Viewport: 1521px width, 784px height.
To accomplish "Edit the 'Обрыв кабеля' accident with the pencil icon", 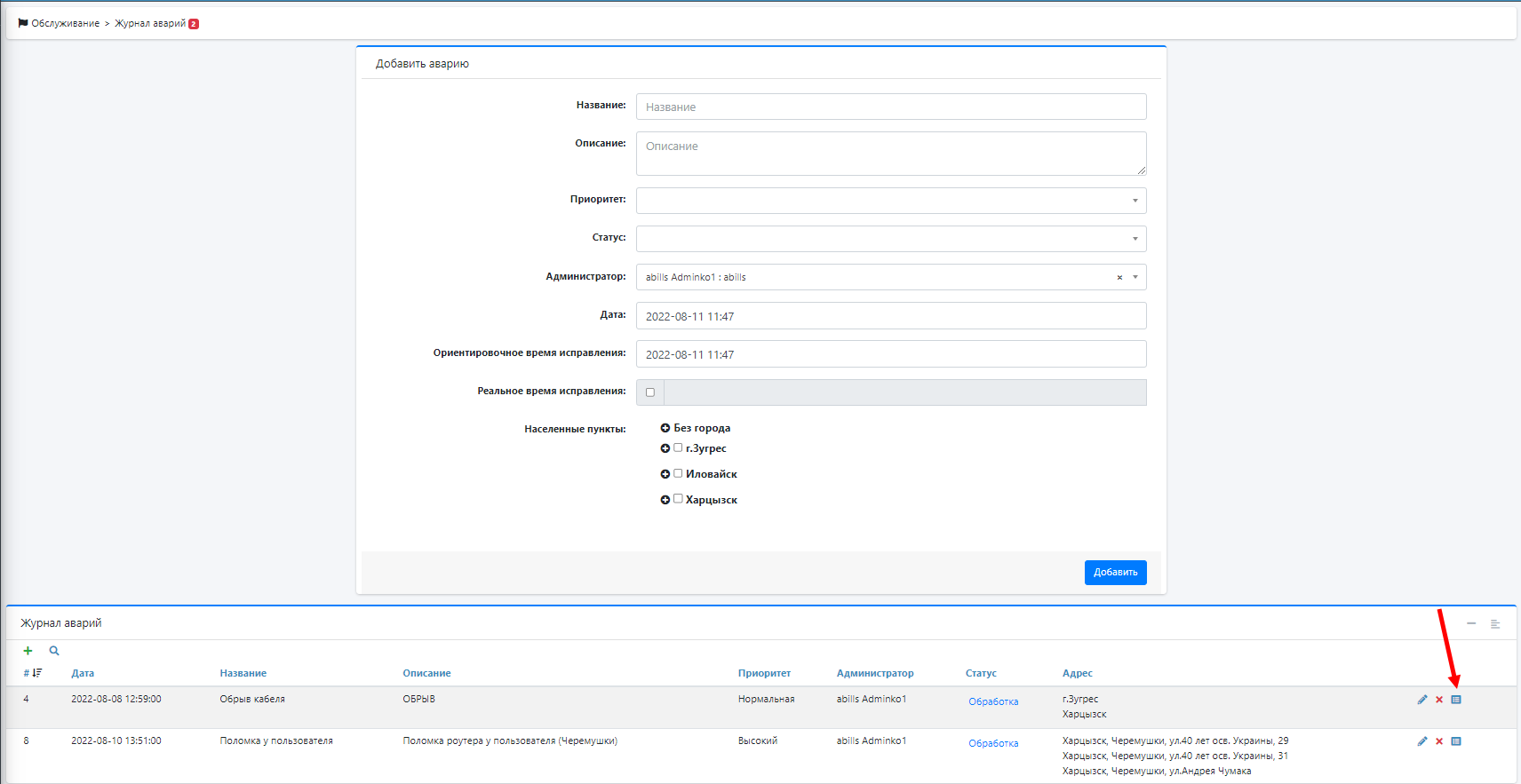I will (x=1422, y=700).
